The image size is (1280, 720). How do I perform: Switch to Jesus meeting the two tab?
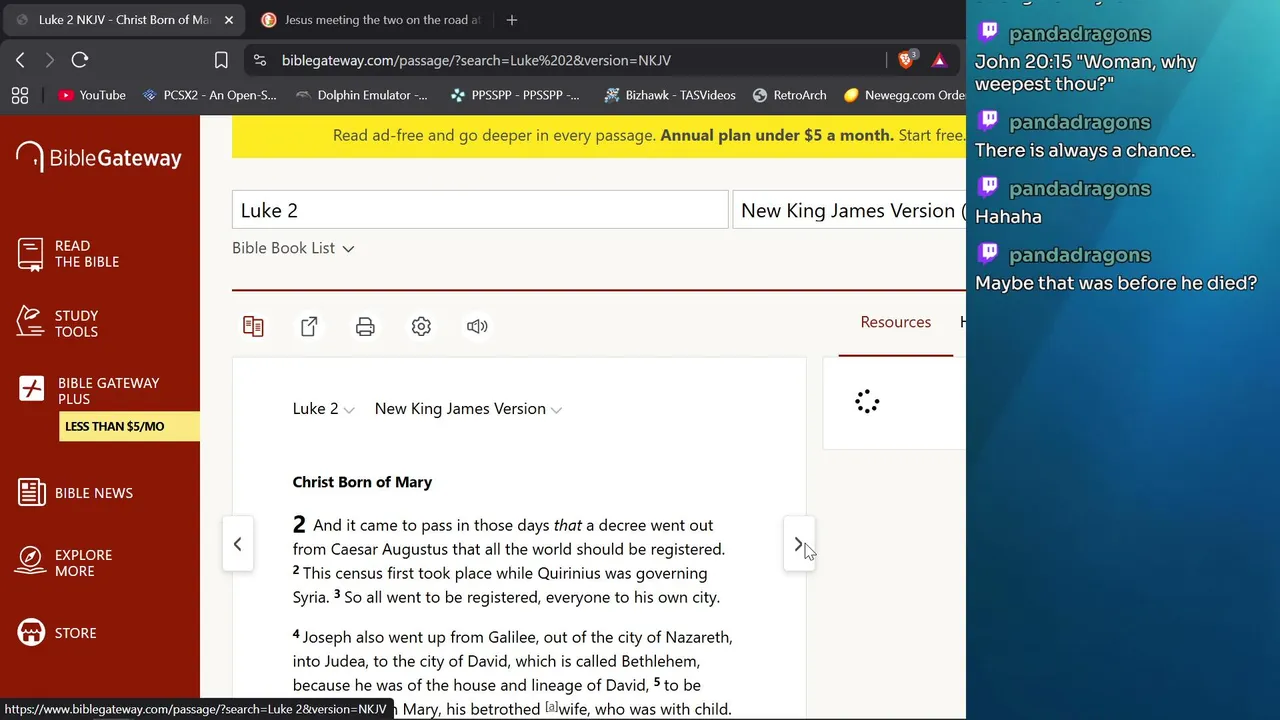(x=370, y=20)
